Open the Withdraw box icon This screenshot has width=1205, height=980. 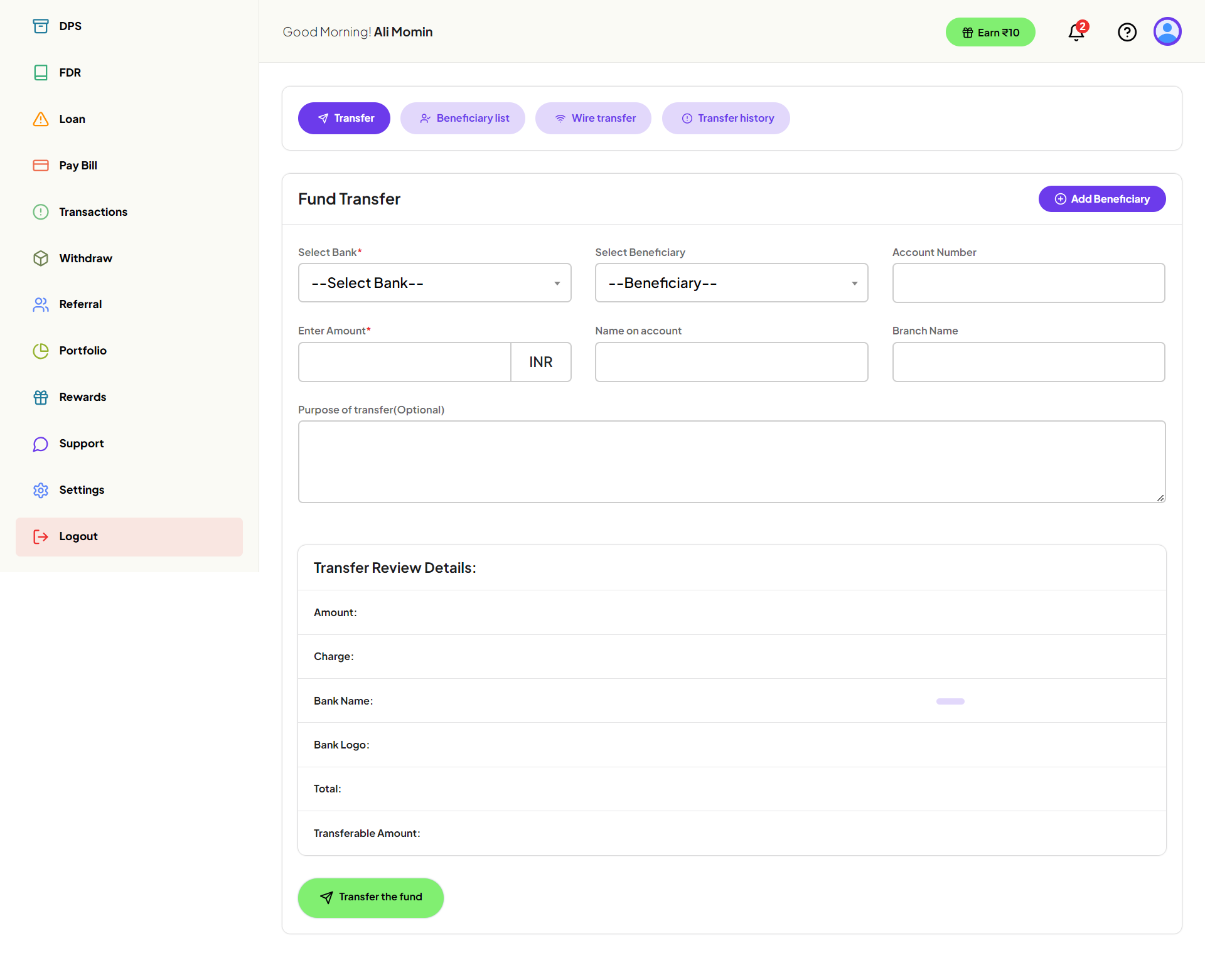click(41, 258)
